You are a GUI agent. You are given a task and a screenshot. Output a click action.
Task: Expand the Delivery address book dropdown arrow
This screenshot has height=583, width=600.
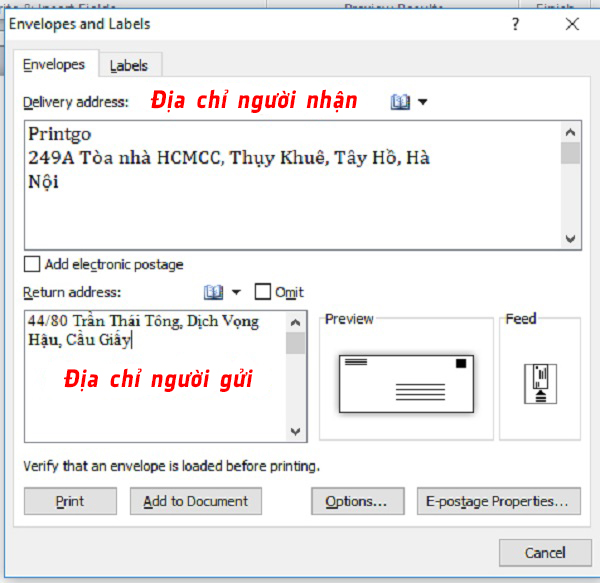[x=423, y=102]
